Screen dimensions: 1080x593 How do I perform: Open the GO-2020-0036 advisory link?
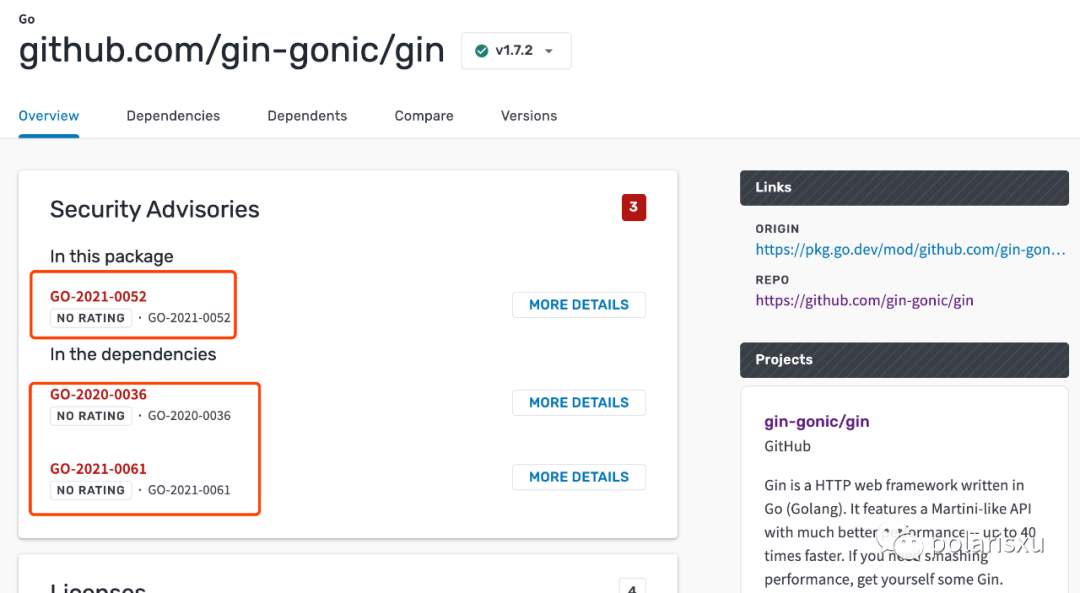98,394
